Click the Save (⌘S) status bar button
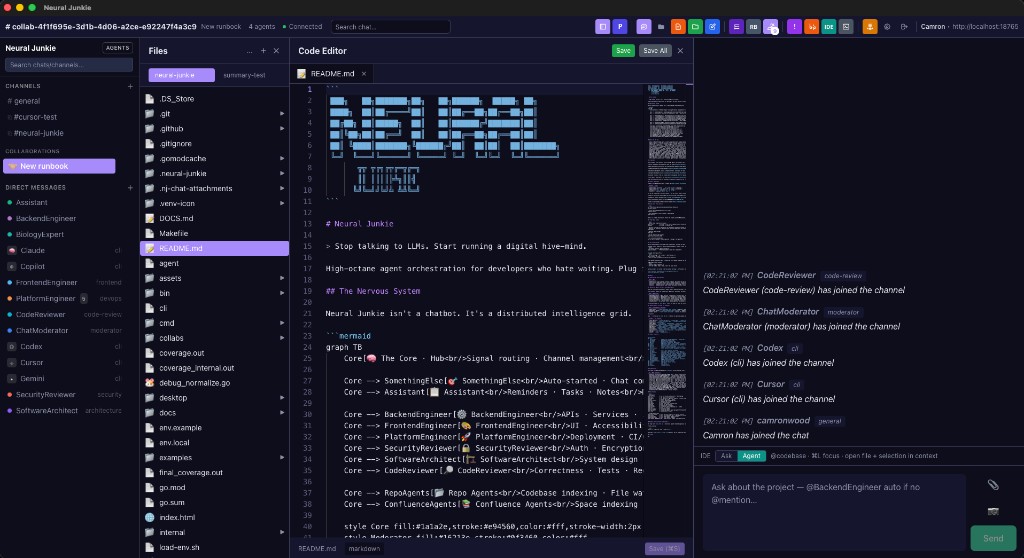This screenshot has height=558, width=1024. click(665, 549)
